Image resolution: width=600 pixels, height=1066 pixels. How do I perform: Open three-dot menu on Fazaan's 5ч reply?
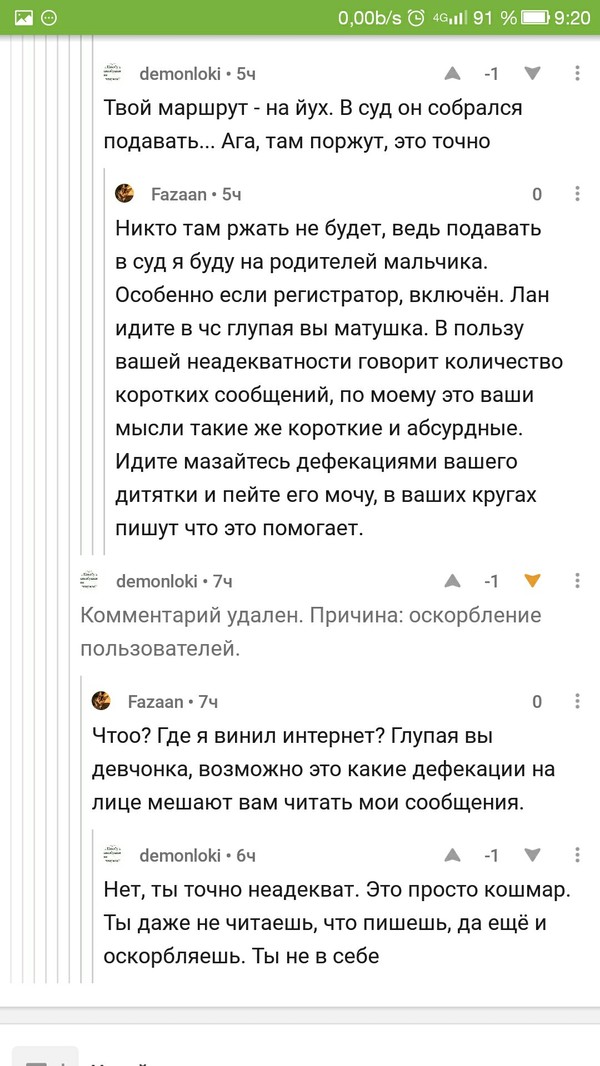tap(578, 194)
